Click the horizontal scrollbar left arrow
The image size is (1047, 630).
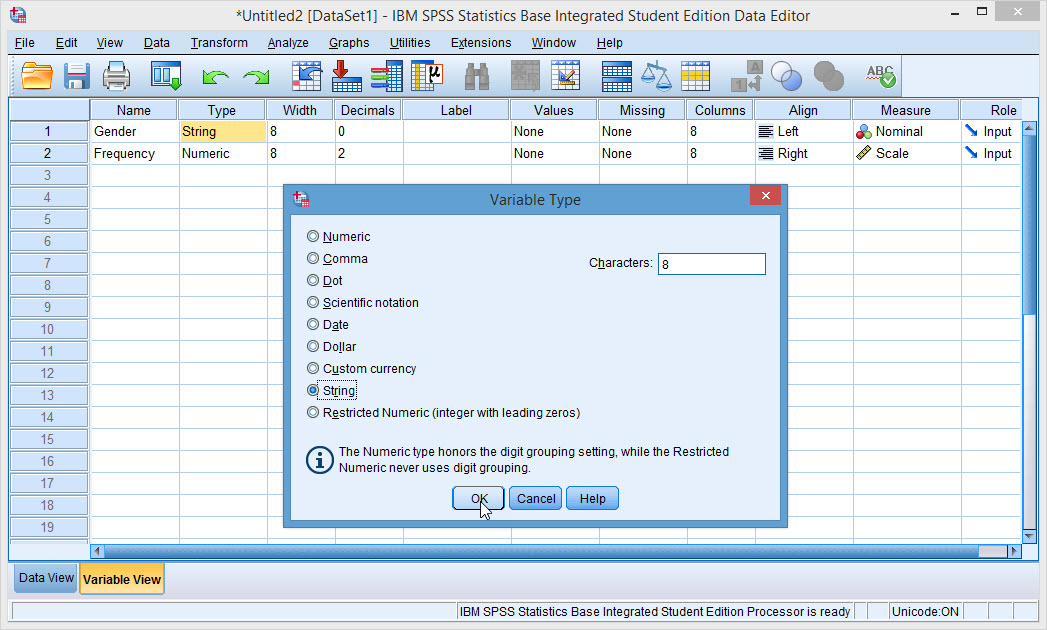(x=97, y=551)
